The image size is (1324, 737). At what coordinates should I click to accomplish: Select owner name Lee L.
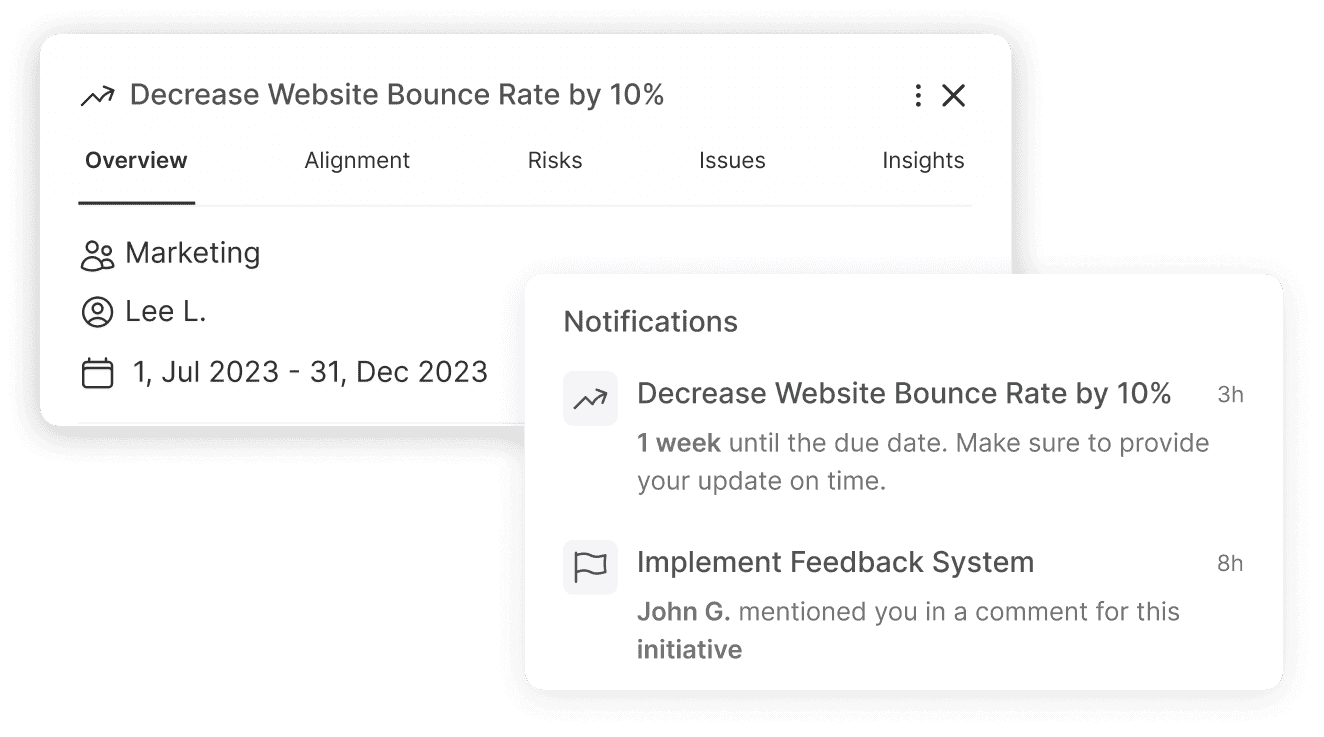(x=166, y=312)
